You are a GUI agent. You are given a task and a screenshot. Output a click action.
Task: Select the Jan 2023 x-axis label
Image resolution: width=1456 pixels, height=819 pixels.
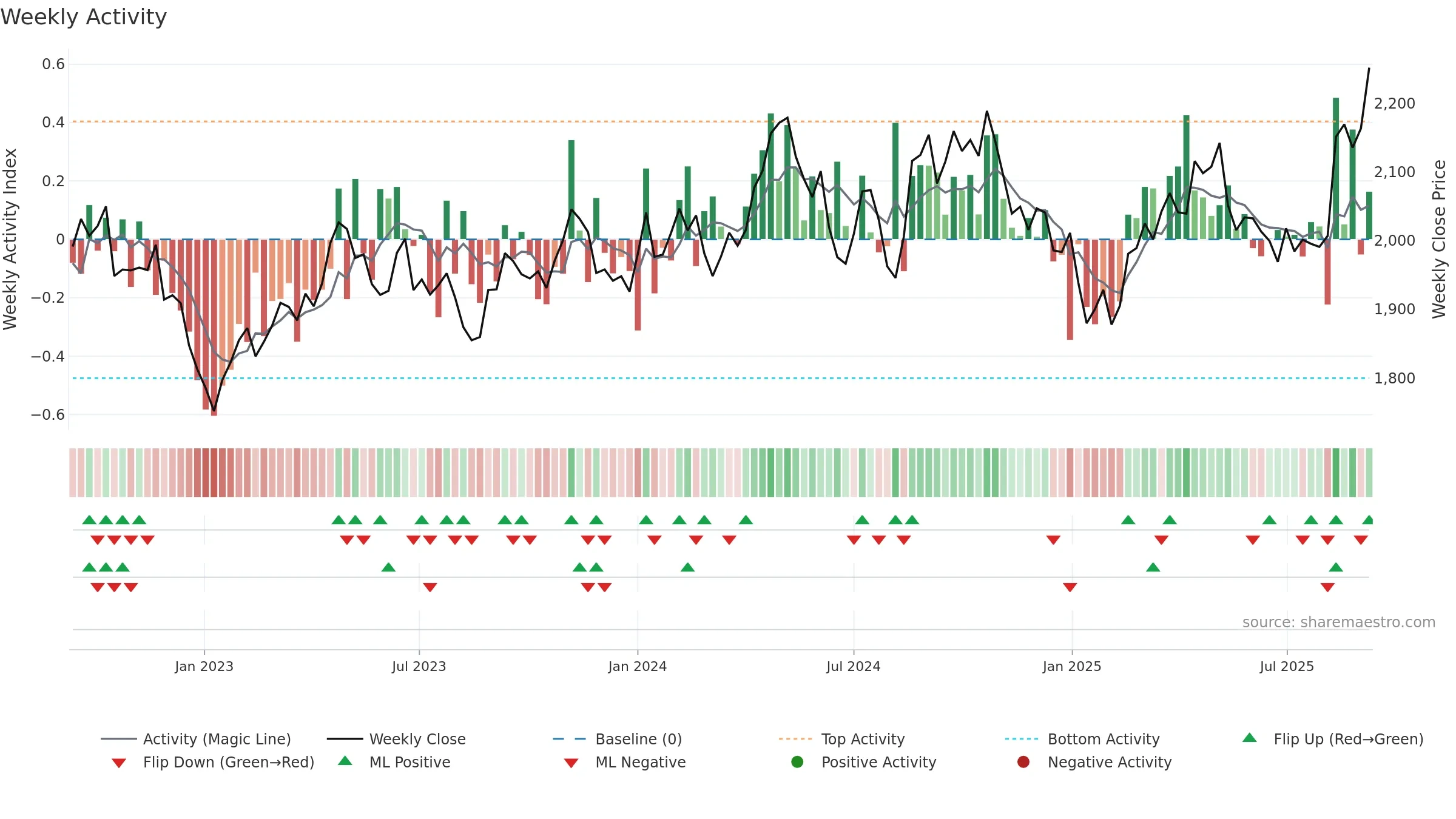coord(204,666)
